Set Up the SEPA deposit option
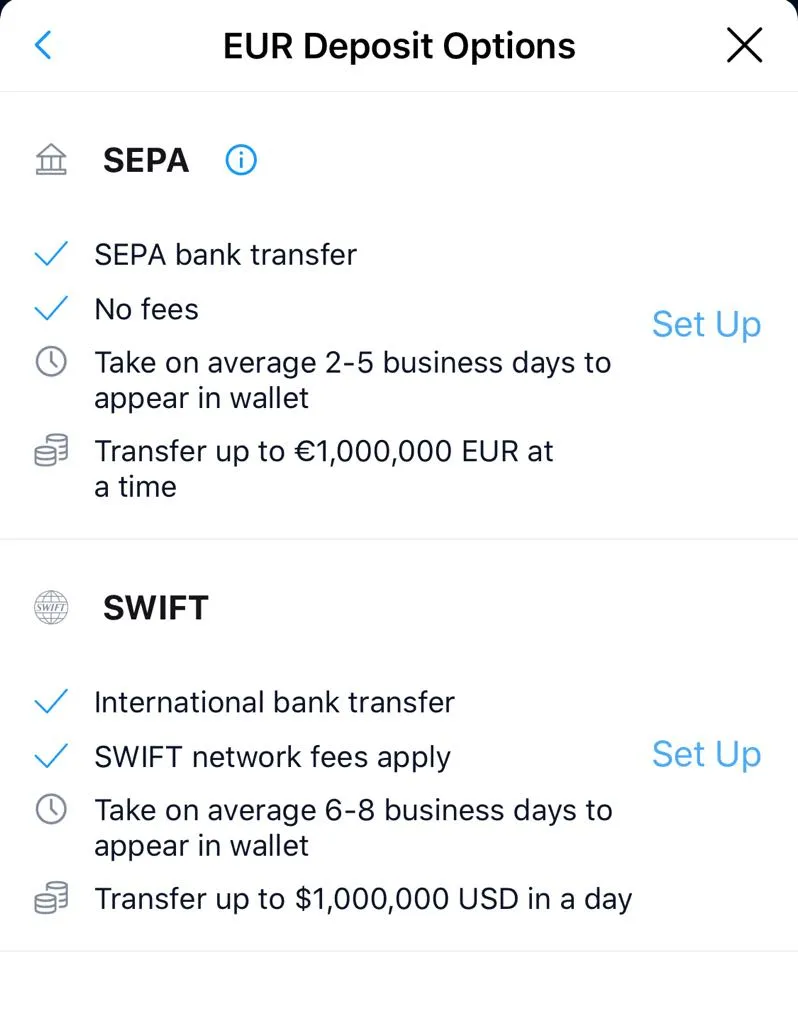The height and width of the screenshot is (1024, 798). pyautogui.click(x=706, y=324)
